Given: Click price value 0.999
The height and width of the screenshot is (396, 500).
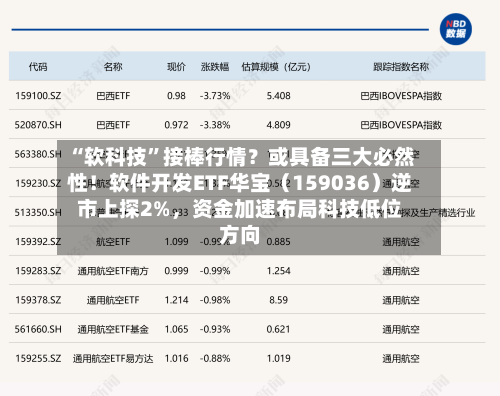Looking at the screenshot, I should [176, 271].
